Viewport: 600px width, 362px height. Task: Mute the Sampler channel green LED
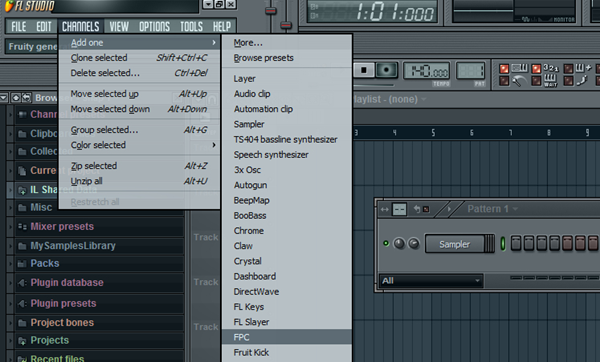[x=386, y=243]
